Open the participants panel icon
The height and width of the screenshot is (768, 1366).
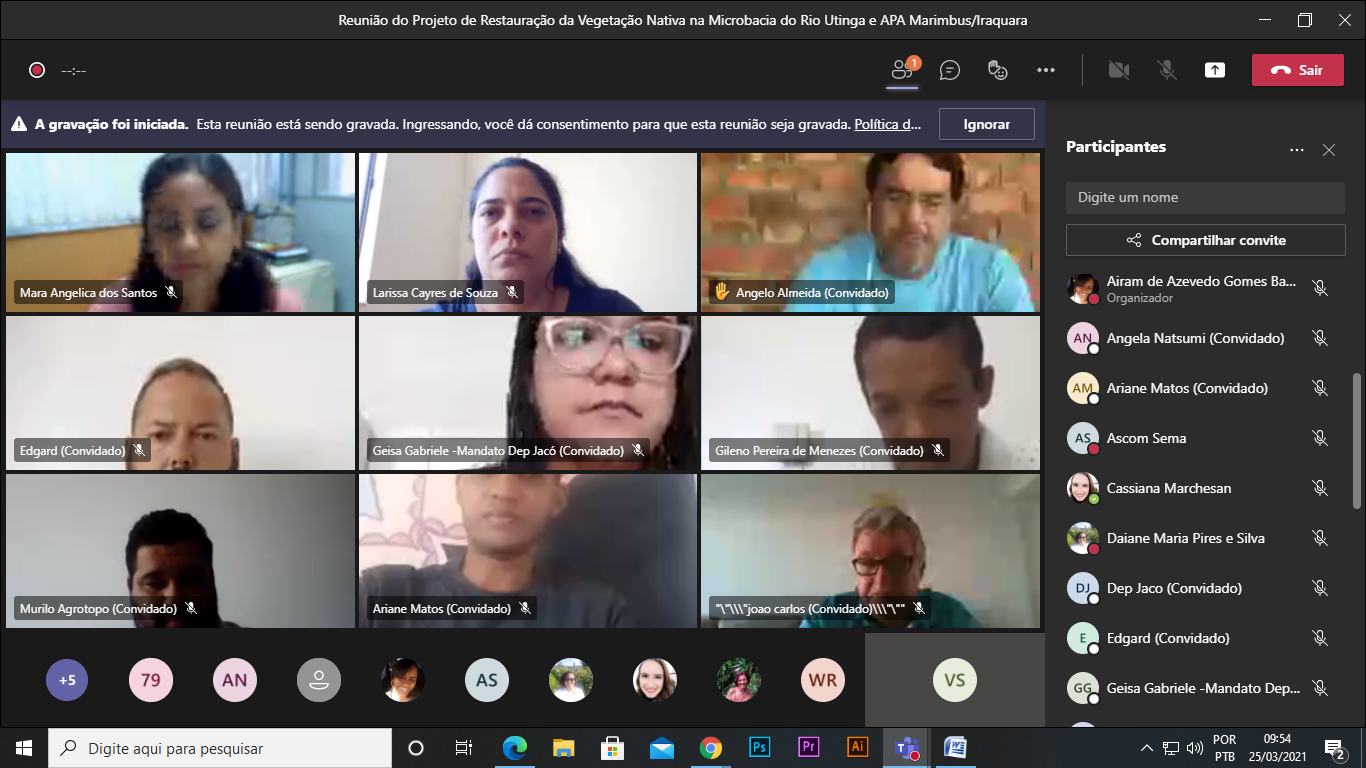click(902, 70)
